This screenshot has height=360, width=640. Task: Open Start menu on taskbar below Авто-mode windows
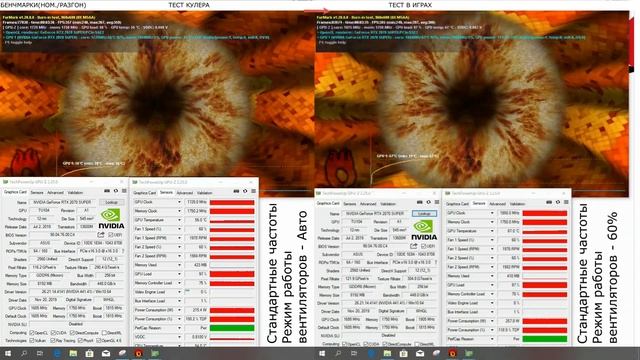[x=7, y=353]
